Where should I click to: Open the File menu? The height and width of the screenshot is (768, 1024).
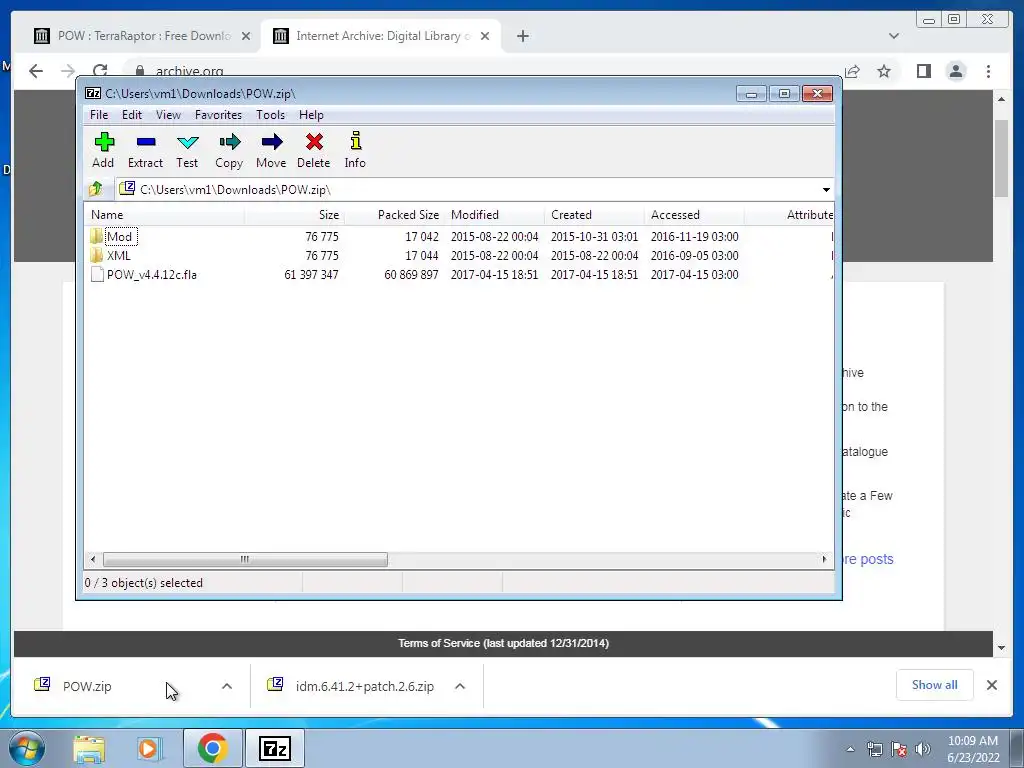(x=99, y=115)
